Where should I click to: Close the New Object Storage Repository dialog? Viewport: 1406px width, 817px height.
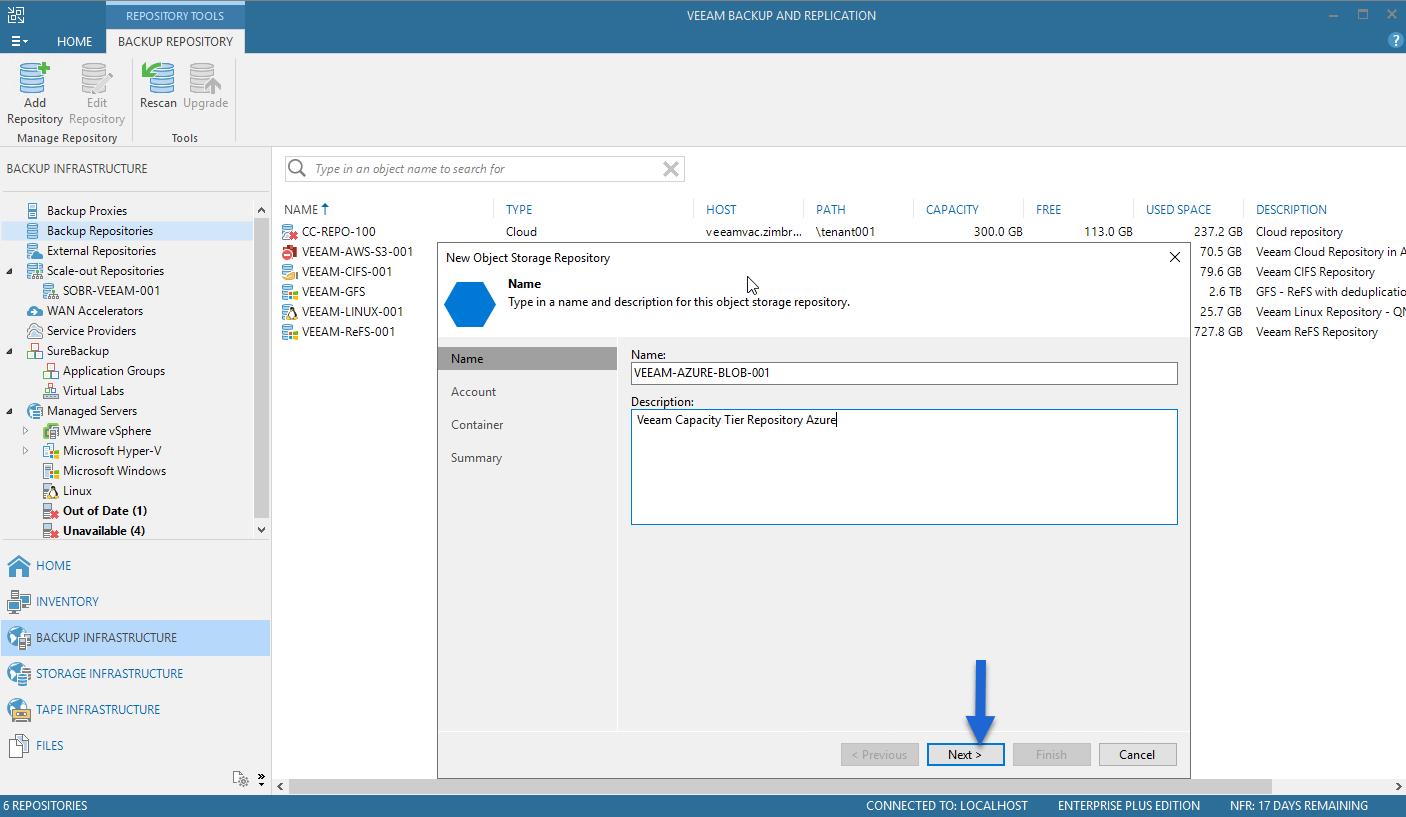coord(1175,257)
